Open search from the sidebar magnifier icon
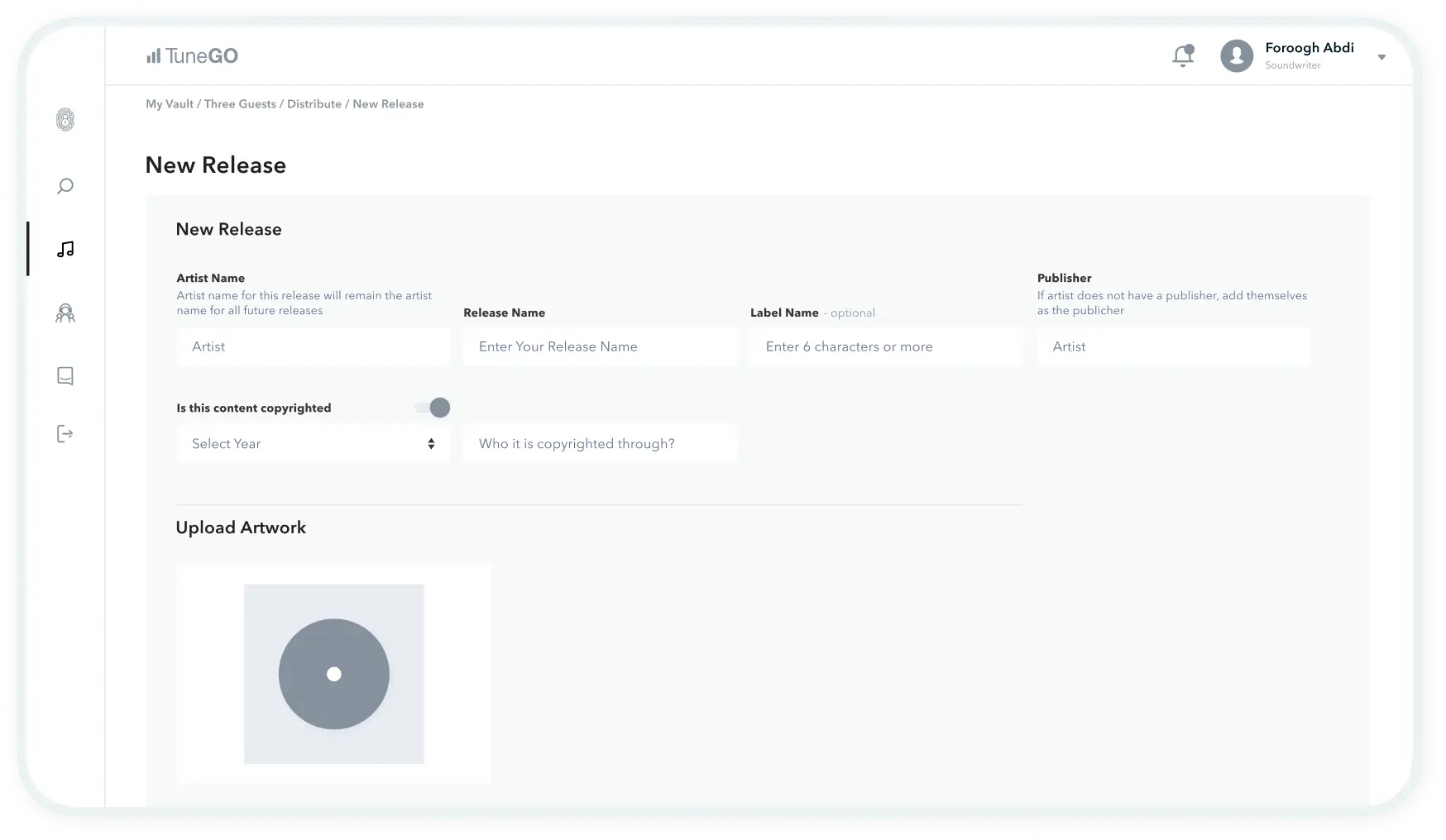The image size is (1446, 840). click(65, 186)
